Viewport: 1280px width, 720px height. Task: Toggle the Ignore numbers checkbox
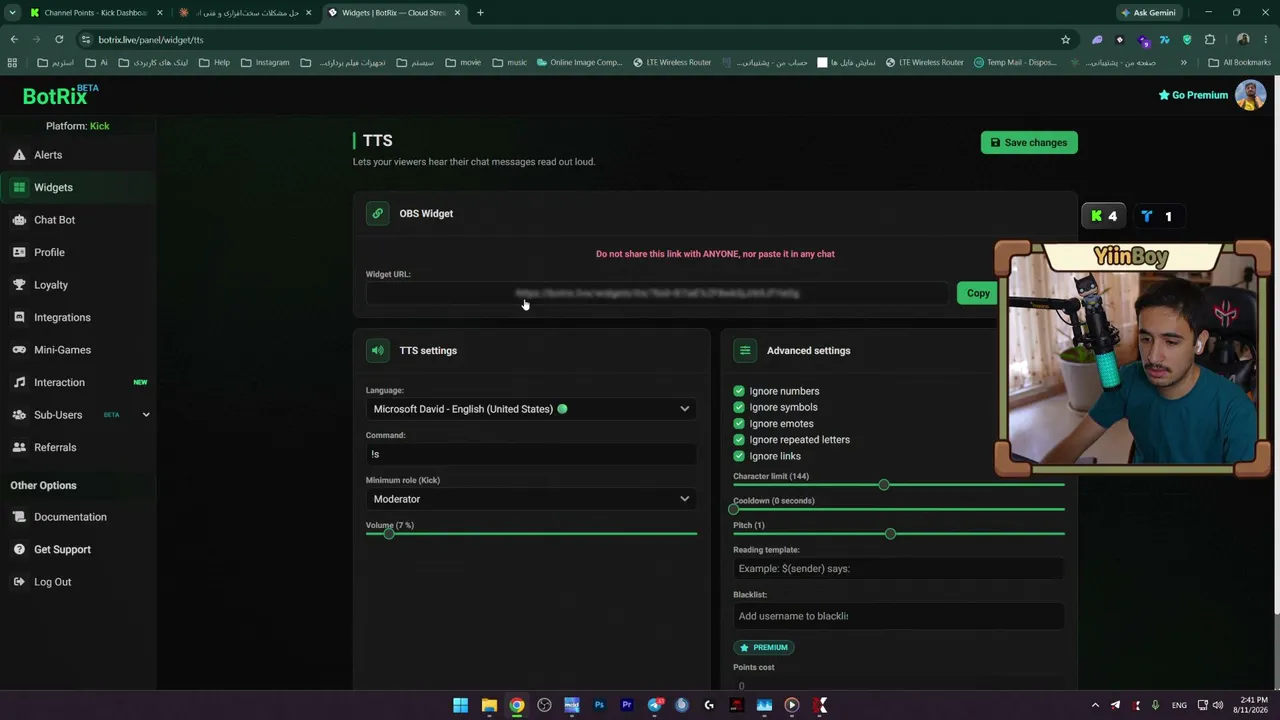(x=739, y=391)
